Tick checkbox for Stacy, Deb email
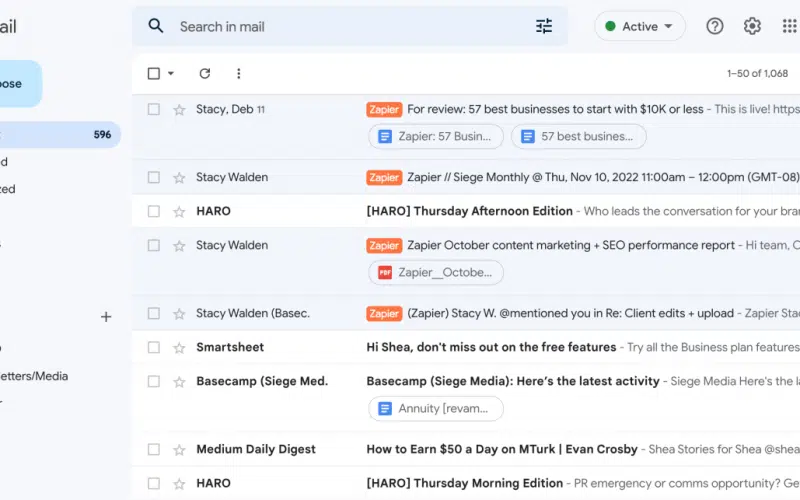Image resolution: width=800 pixels, height=500 pixels. point(154,109)
